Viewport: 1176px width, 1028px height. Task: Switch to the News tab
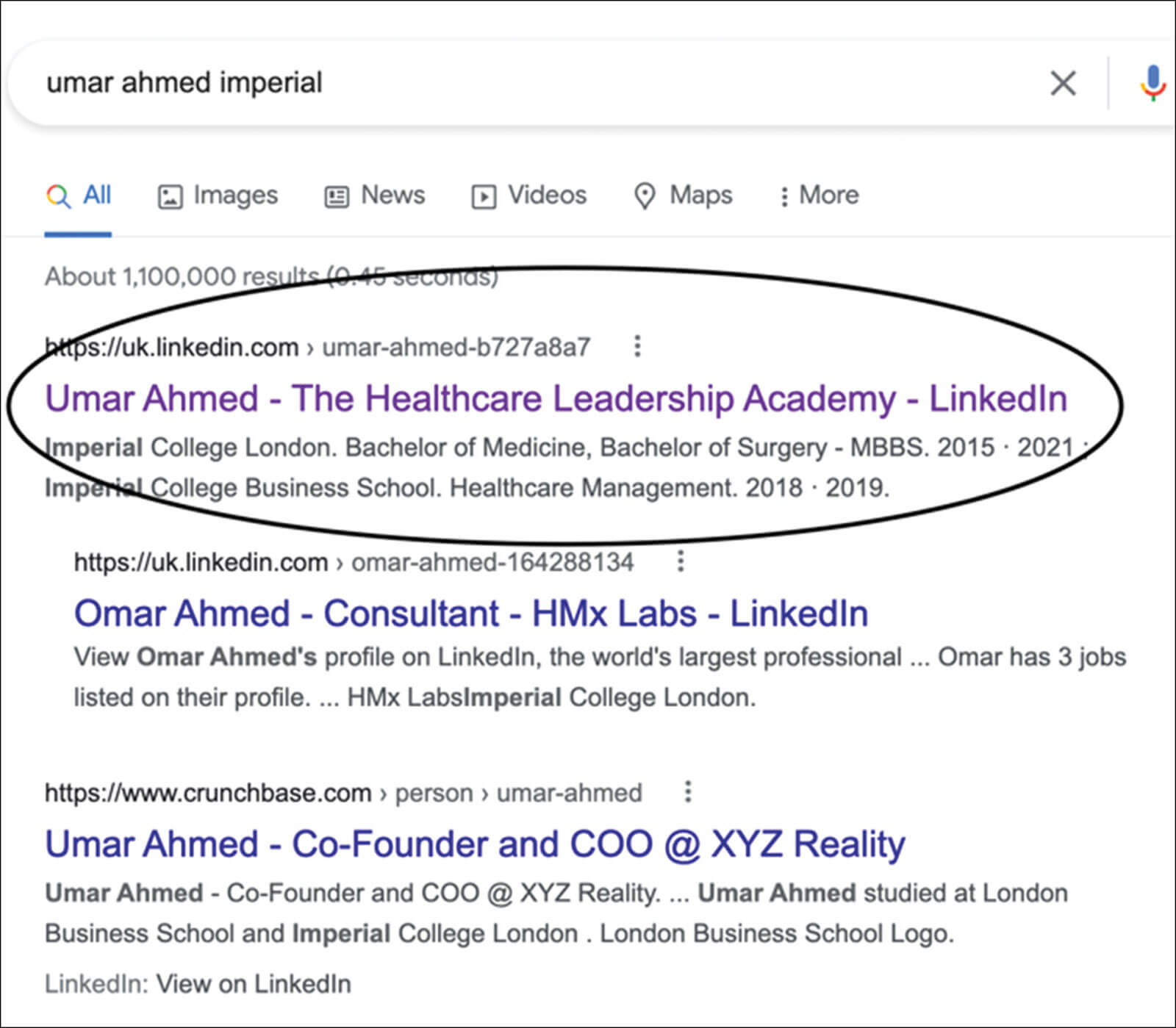click(392, 195)
